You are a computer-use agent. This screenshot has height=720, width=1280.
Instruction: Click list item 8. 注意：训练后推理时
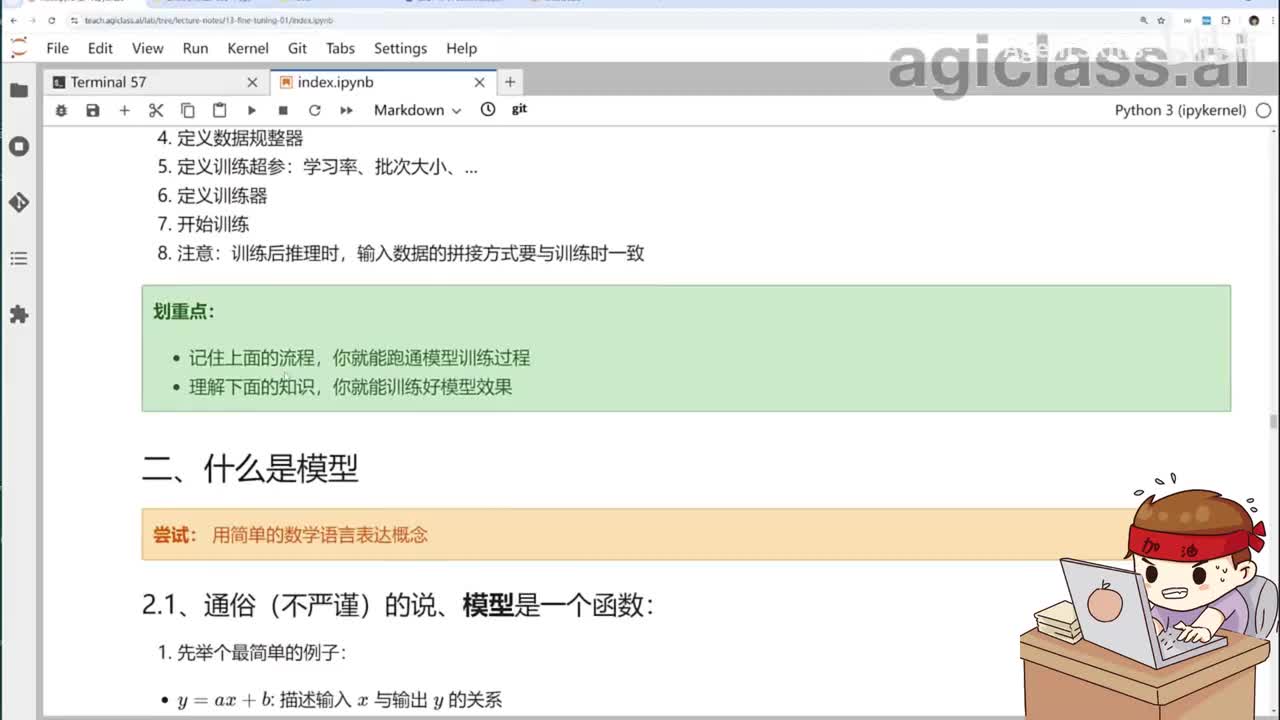click(401, 253)
